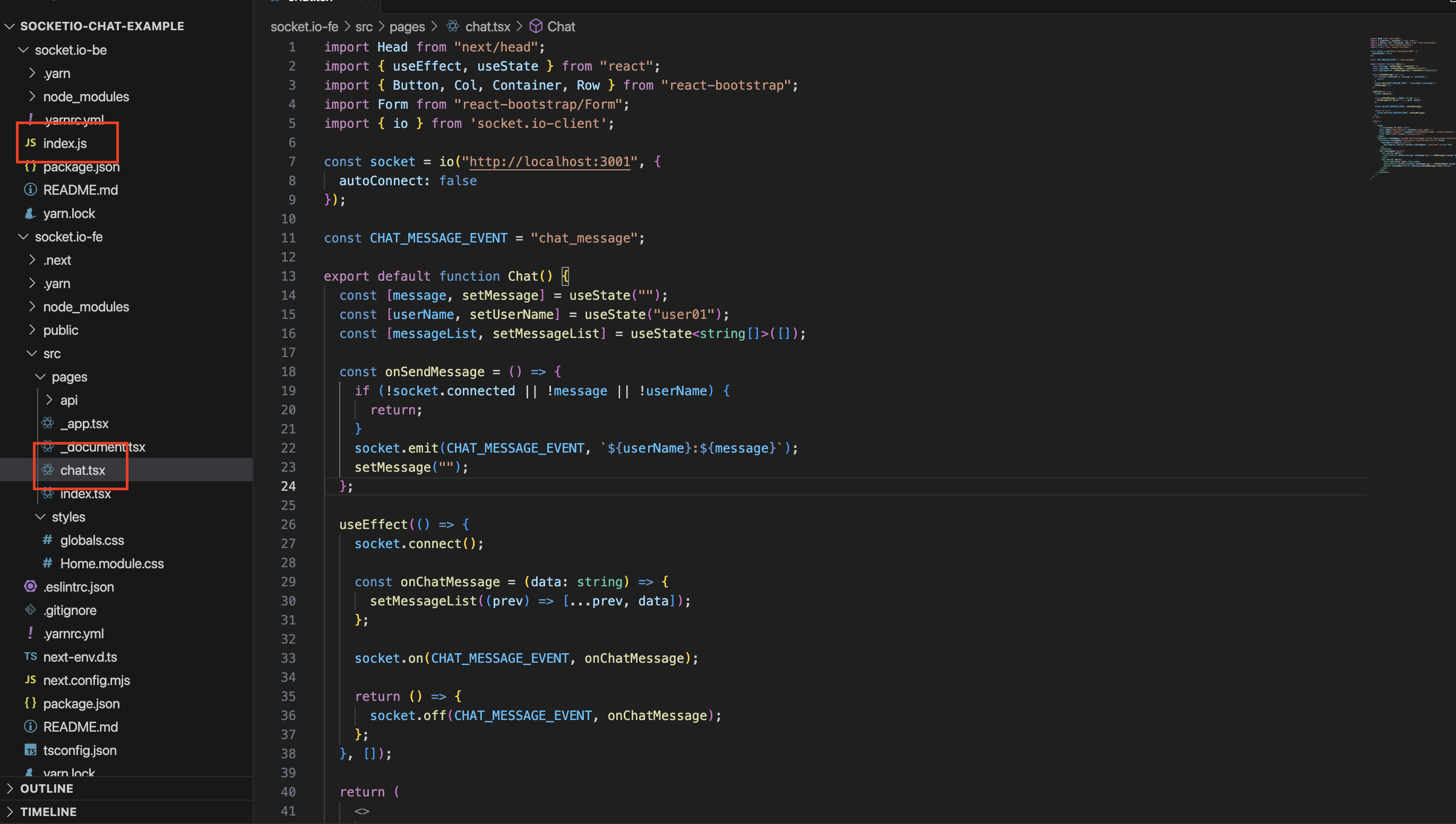
Task: Open _app.tsx file
Action: coord(84,423)
